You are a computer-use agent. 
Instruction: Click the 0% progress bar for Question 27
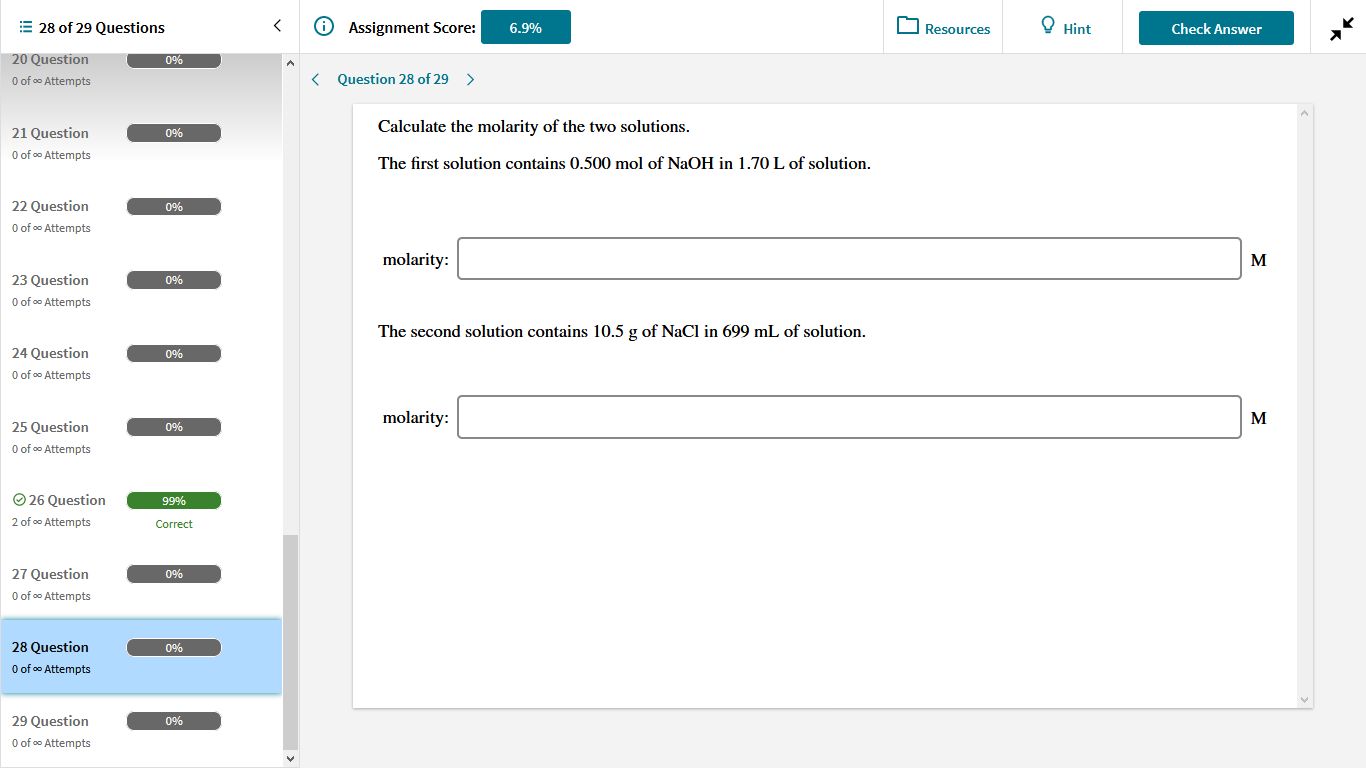pyautogui.click(x=173, y=573)
